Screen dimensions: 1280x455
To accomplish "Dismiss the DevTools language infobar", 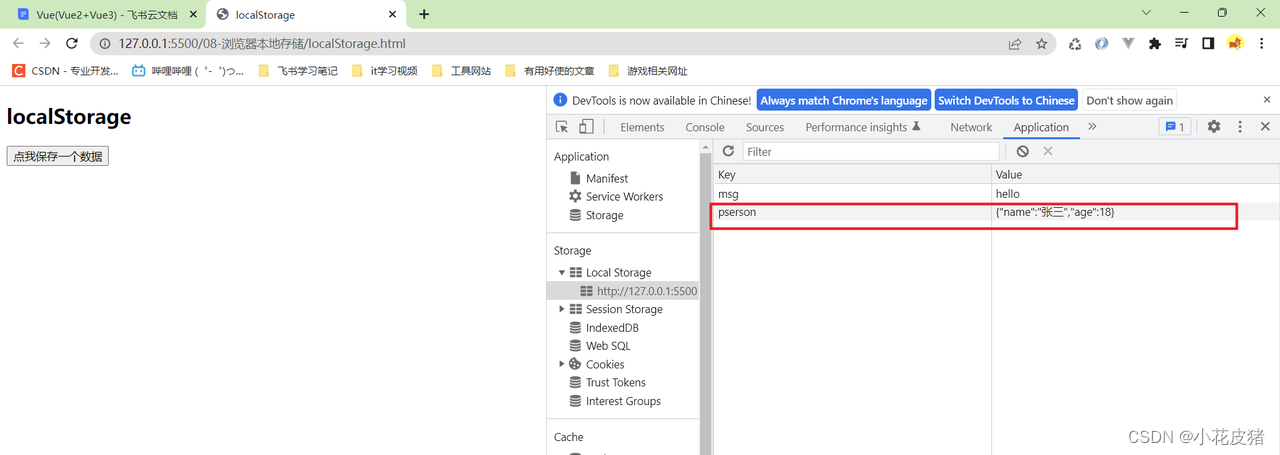I will [1267, 100].
